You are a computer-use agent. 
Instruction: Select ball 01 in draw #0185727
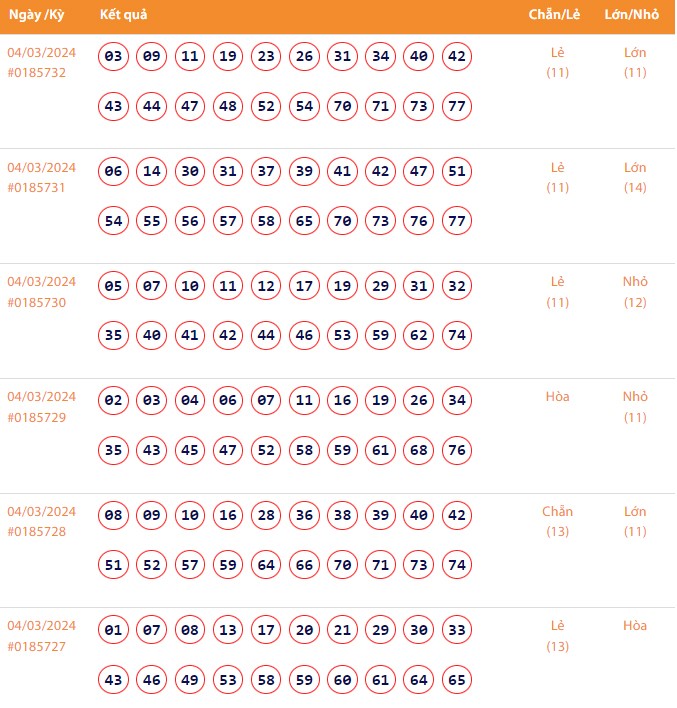click(114, 631)
